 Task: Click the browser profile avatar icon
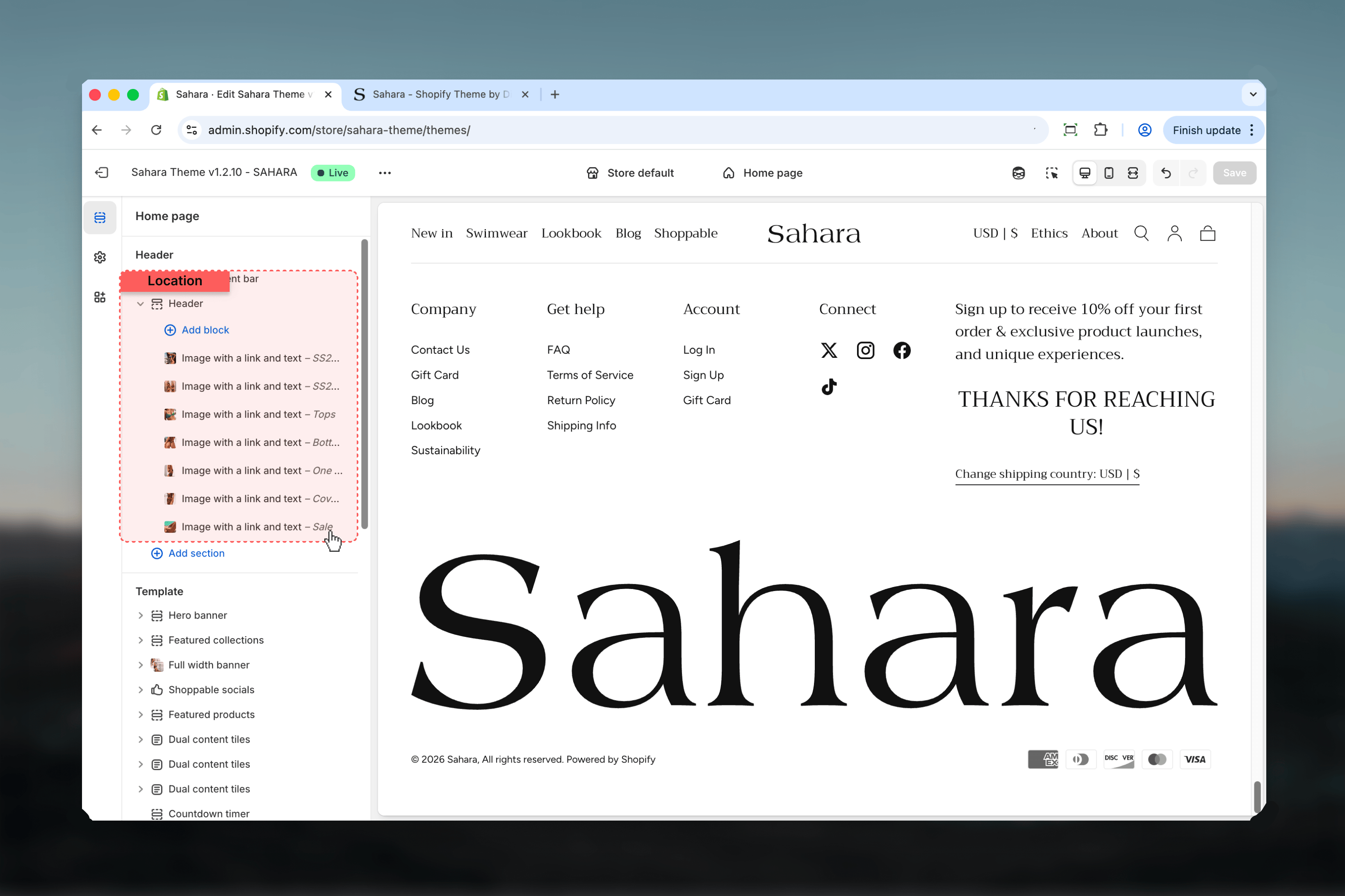pyautogui.click(x=1144, y=130)
